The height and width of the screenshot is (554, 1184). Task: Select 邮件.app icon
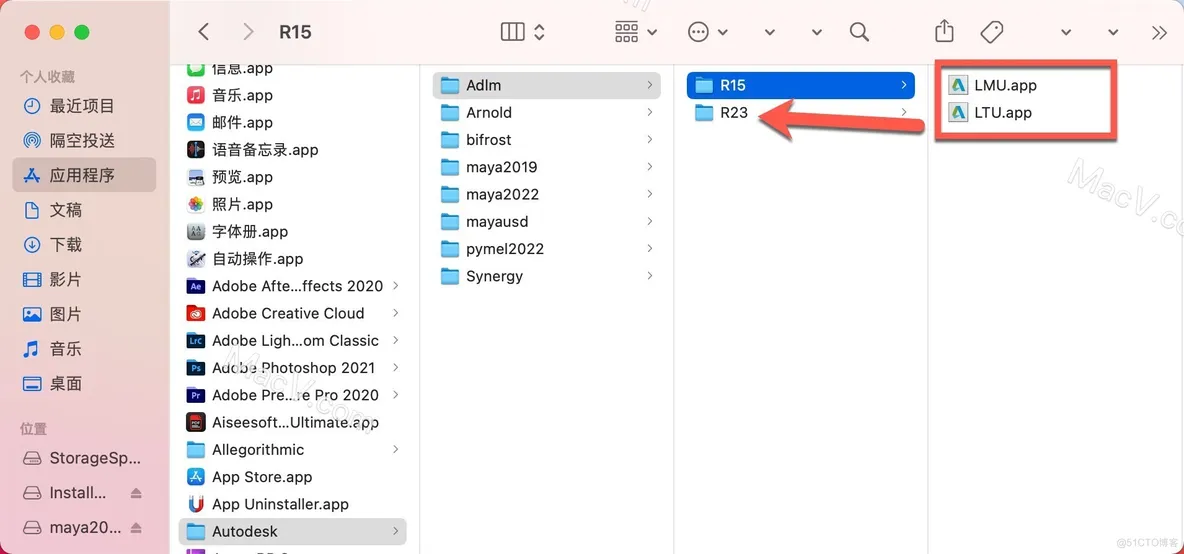[x=196, y=122]
